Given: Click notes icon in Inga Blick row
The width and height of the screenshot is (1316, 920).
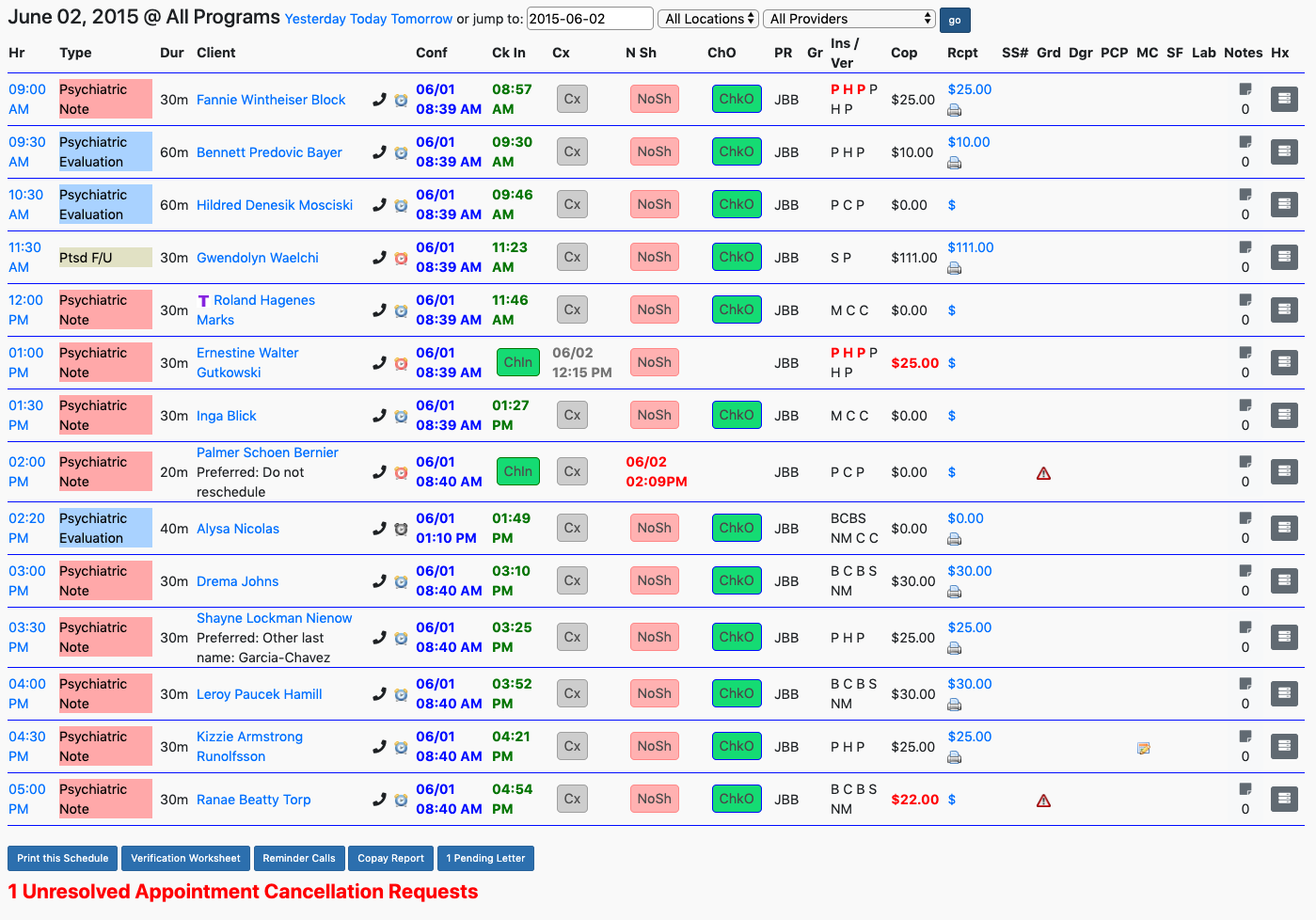Looking at the screenshot, I should coord(1245,405).
